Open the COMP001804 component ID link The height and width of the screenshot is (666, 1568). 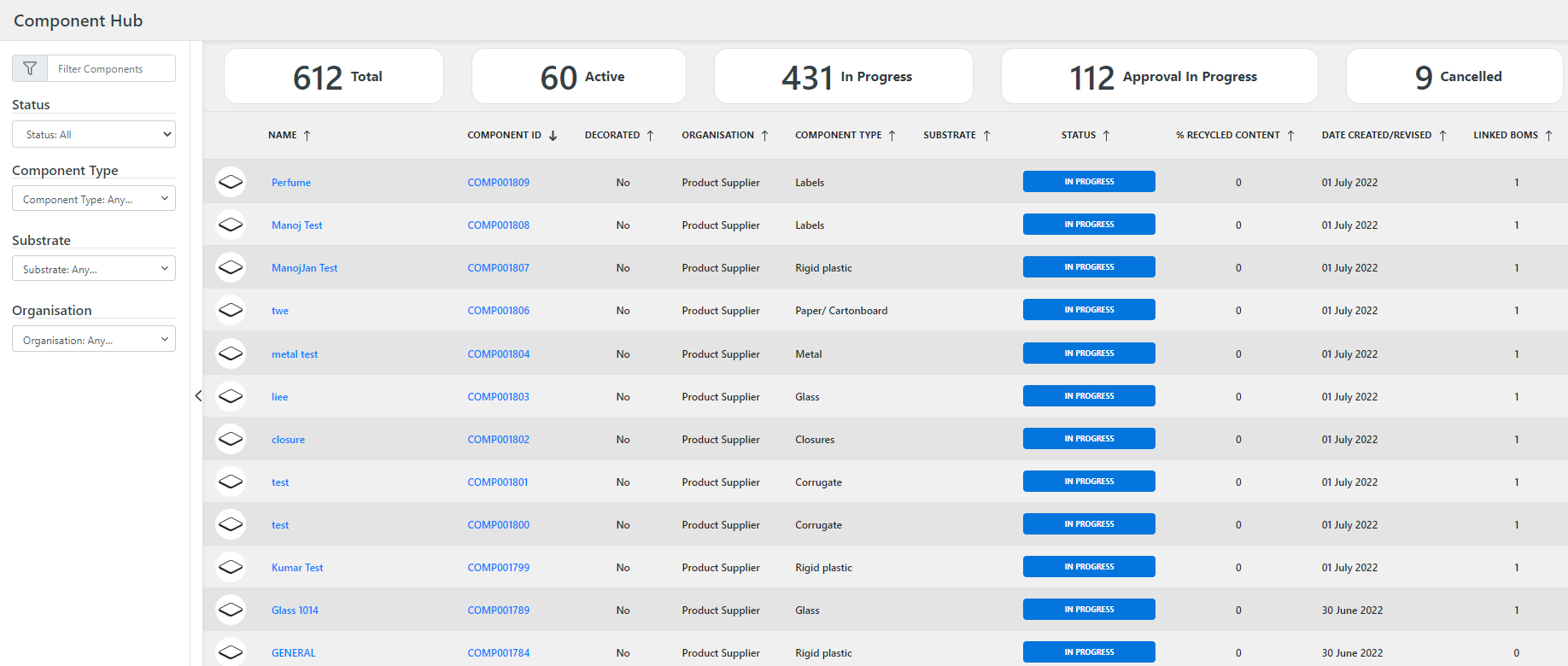click(498, 354)
